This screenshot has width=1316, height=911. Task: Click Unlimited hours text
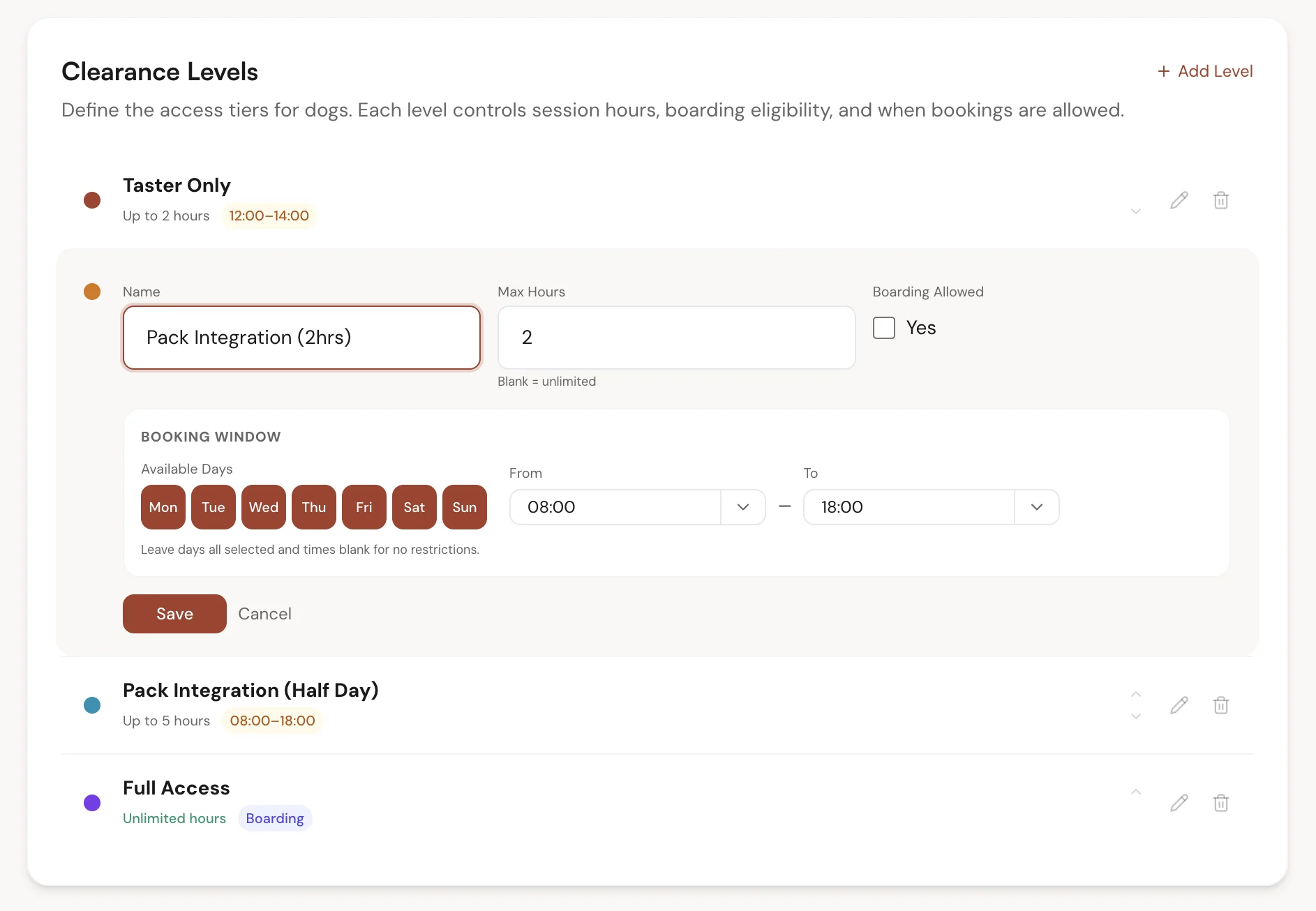pos(174,818)
